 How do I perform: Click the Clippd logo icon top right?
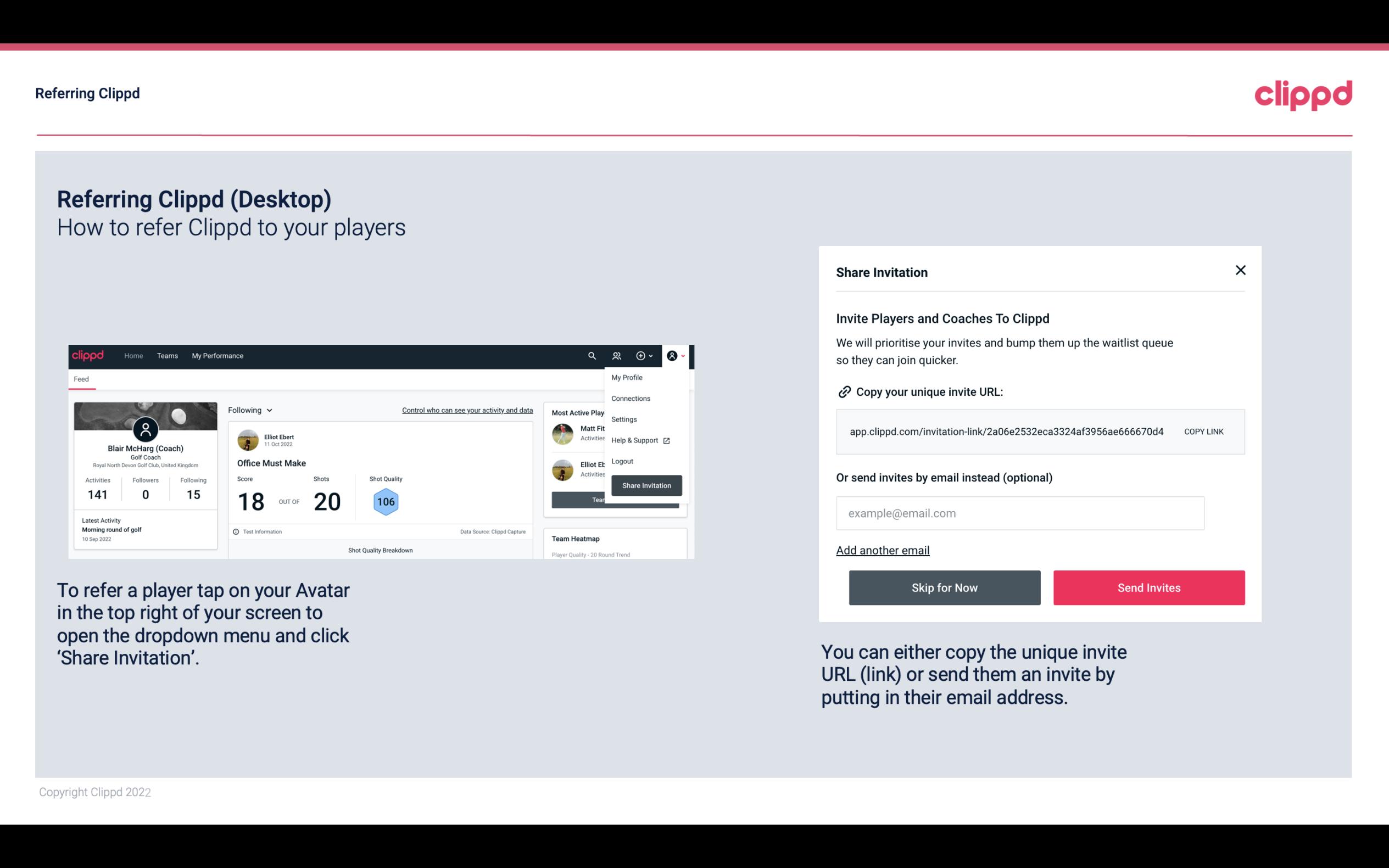click(1304, 95)
